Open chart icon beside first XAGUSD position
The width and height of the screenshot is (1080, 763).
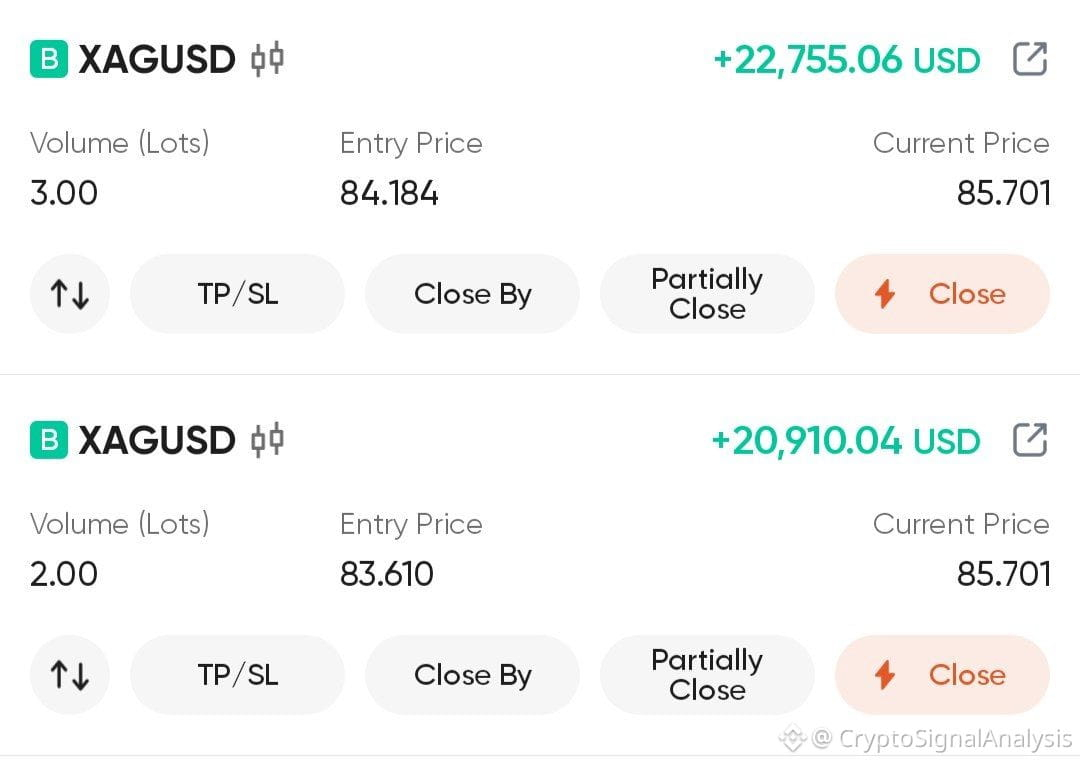click(x=267, y=59)
